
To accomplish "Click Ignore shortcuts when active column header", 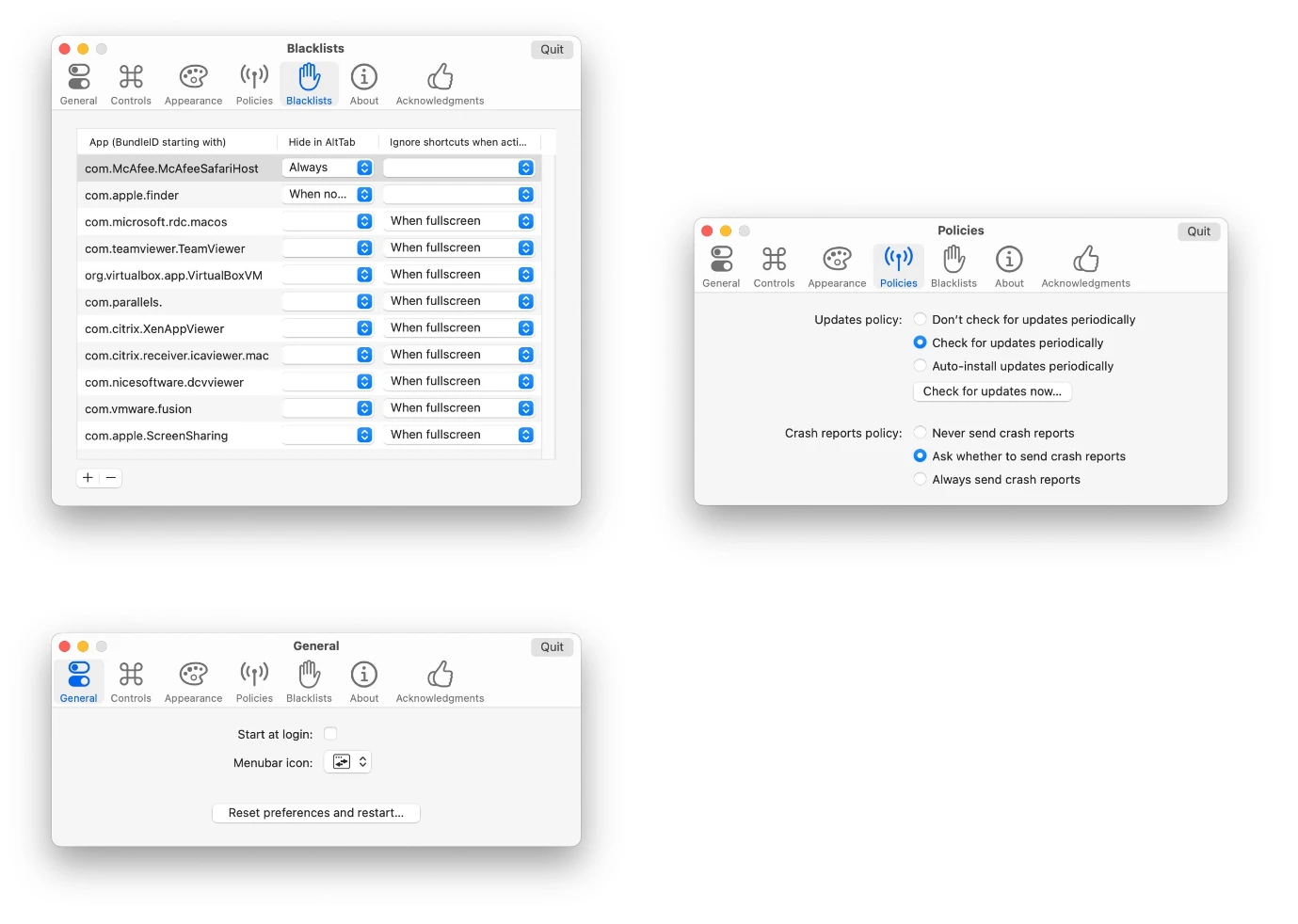I will [459, 142].
